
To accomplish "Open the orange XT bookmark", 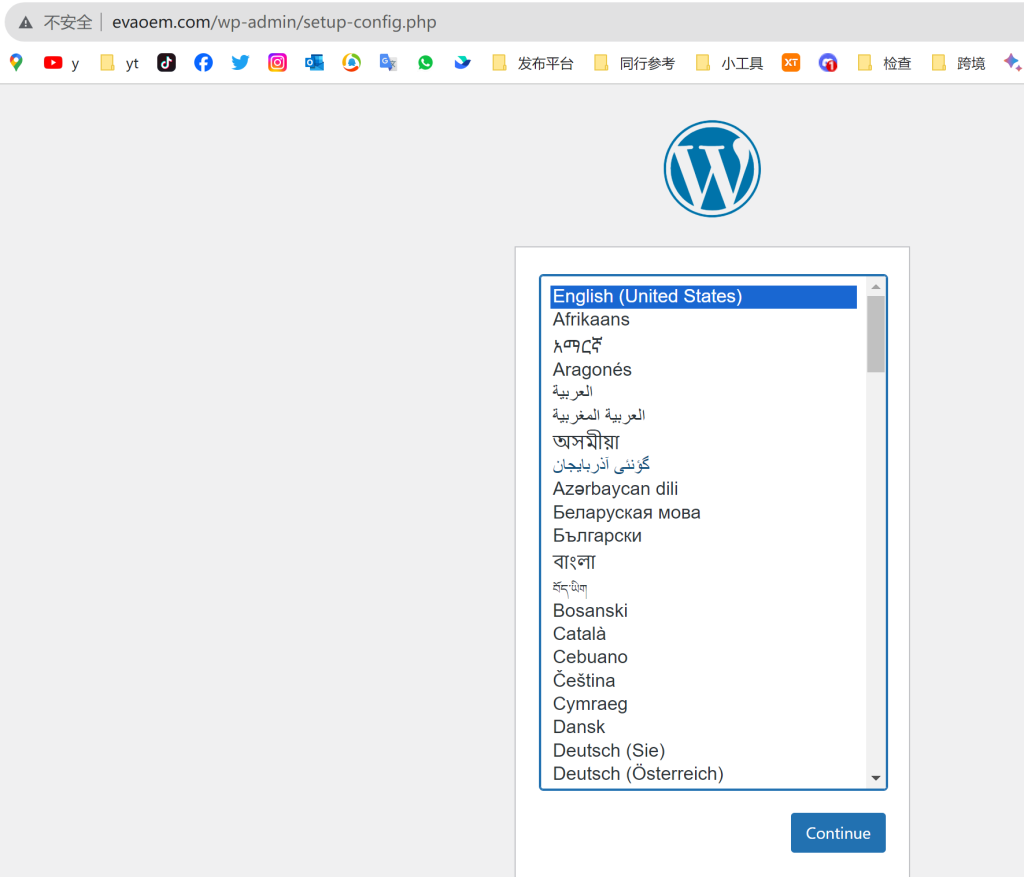I will pyautogui.click(x=791, y=63).
